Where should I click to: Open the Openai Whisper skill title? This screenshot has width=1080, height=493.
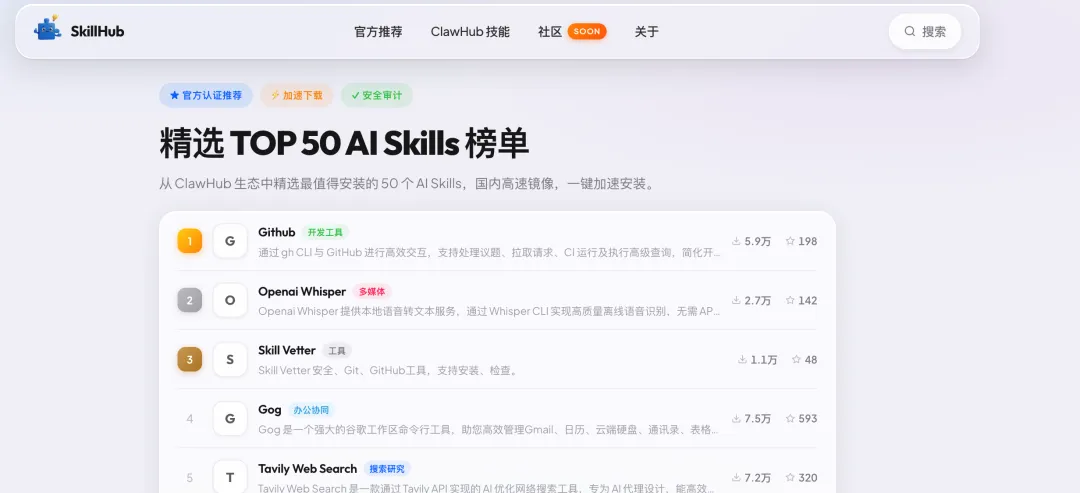coord(302,291)
